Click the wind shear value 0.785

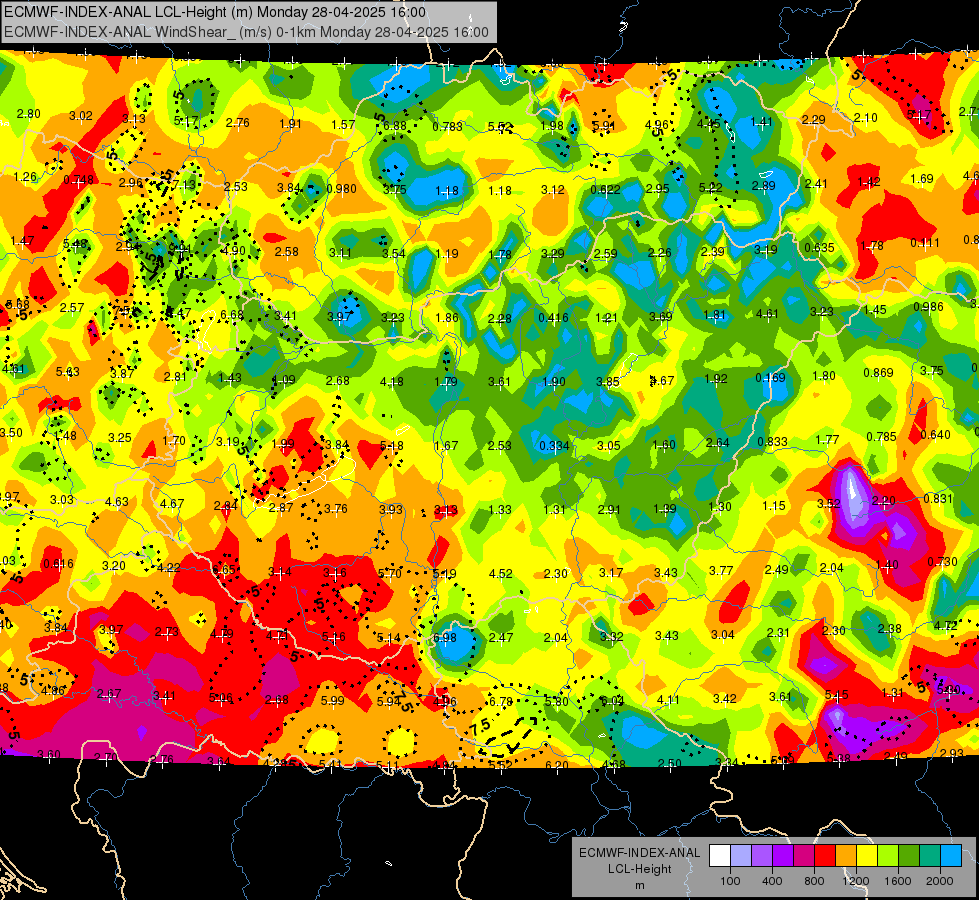882,437
